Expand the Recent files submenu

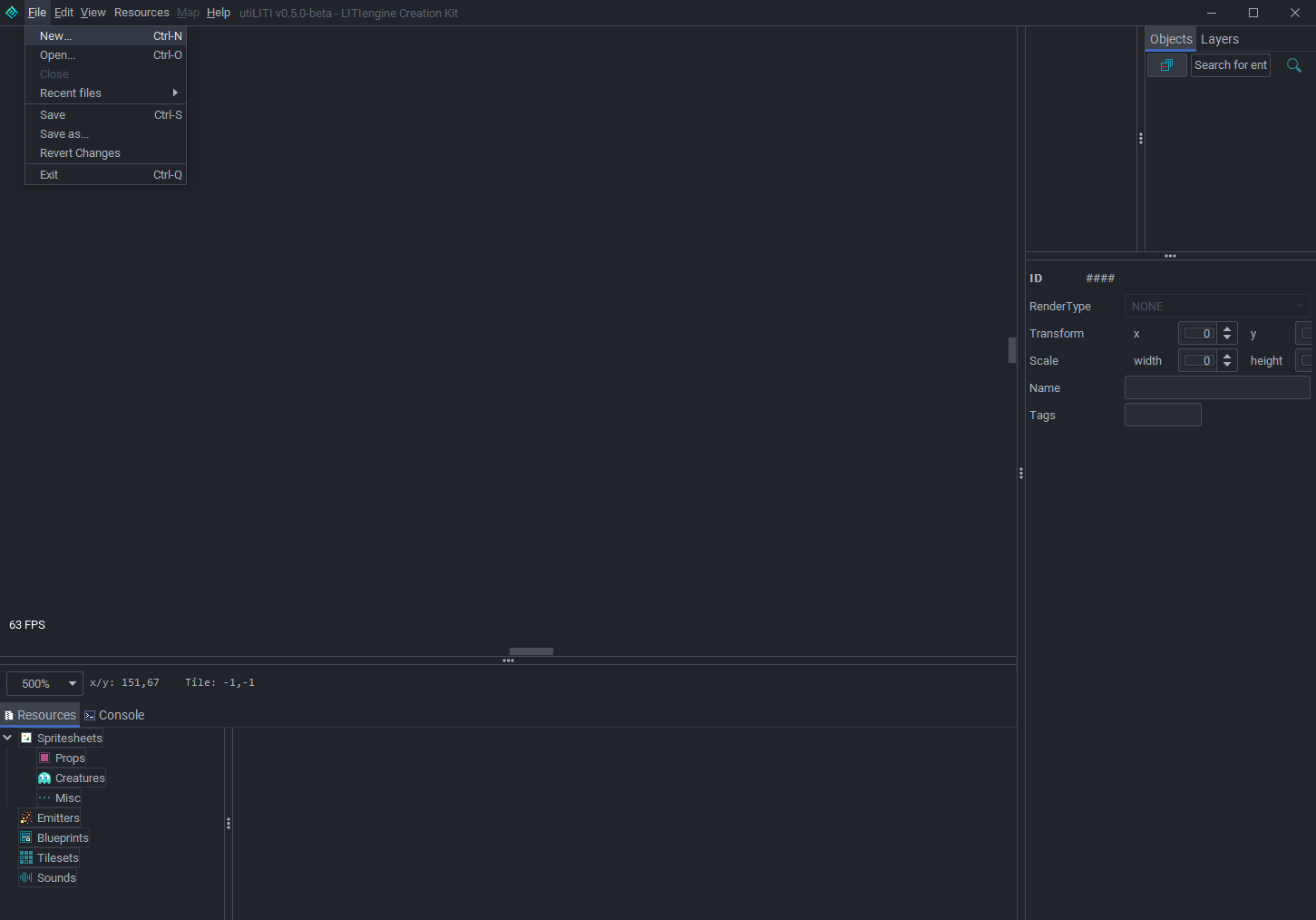pyautogui.click(x=105, y=93)
